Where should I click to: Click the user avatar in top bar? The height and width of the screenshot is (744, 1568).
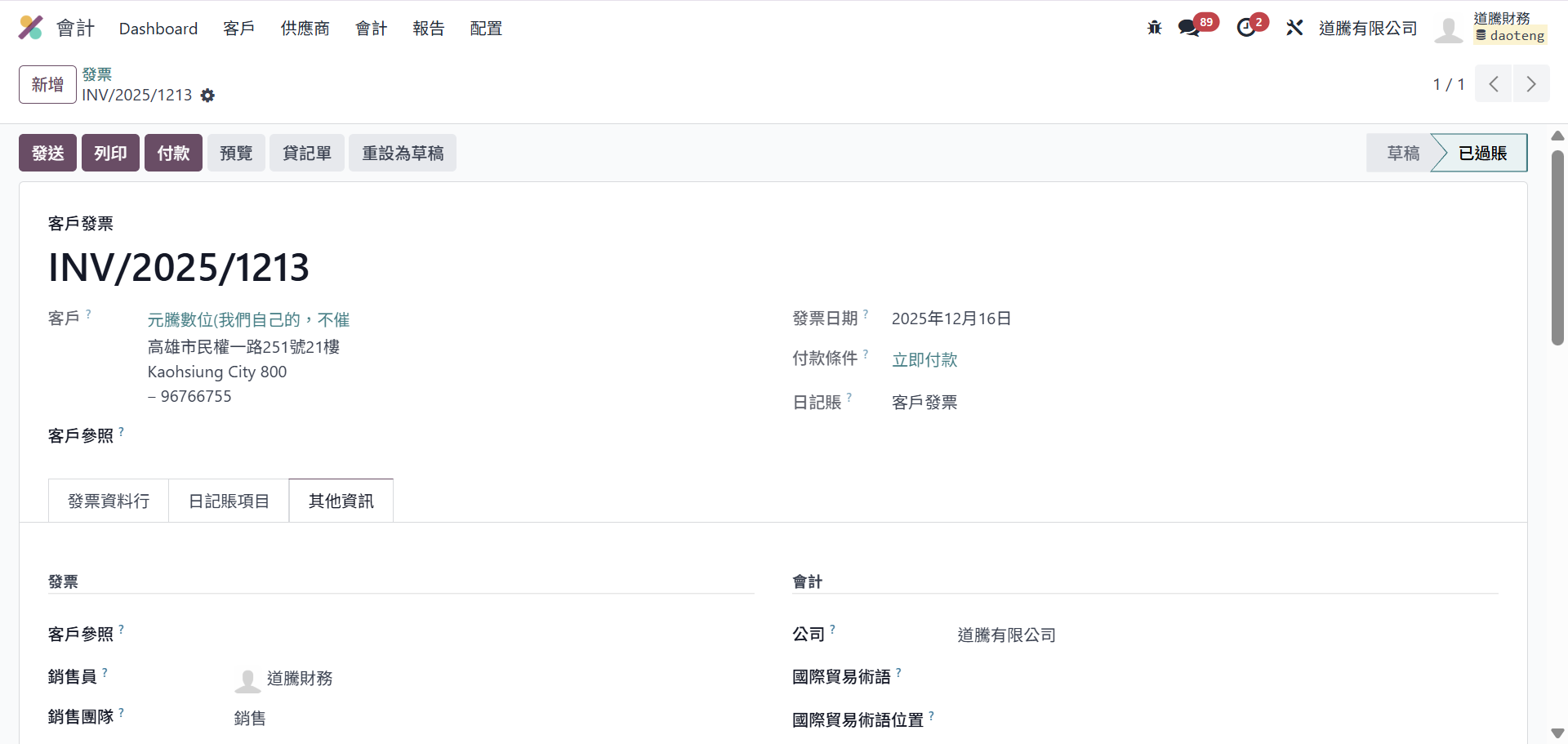[x=1449, y=29]
